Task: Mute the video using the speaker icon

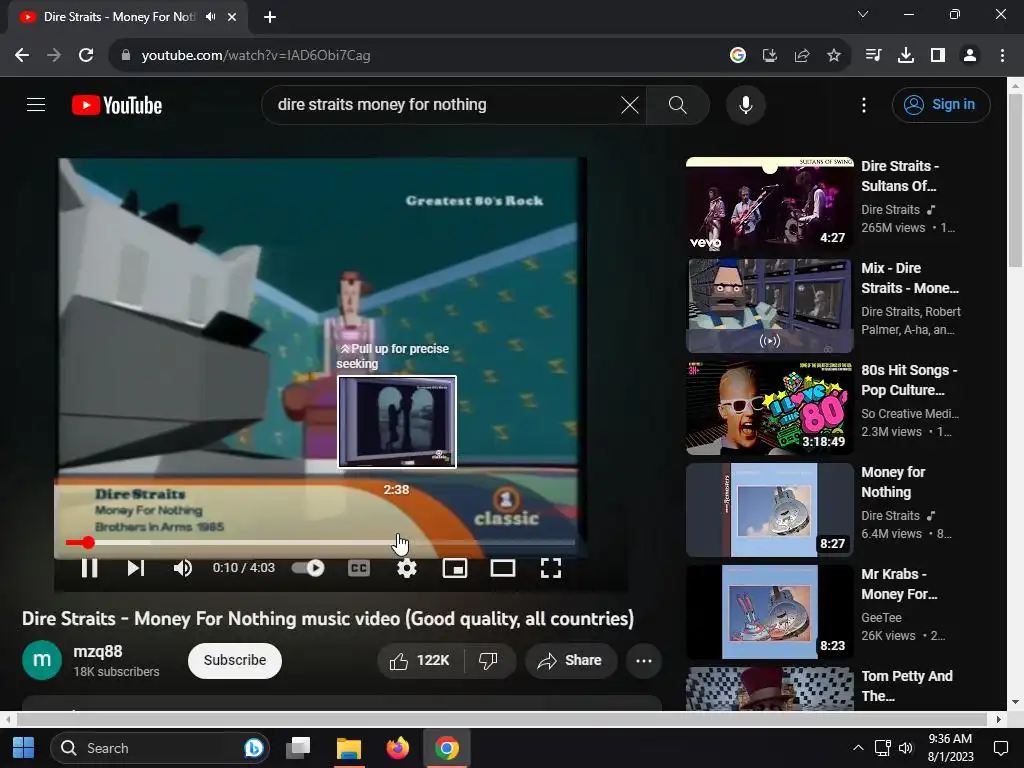Action: [183, 568]
